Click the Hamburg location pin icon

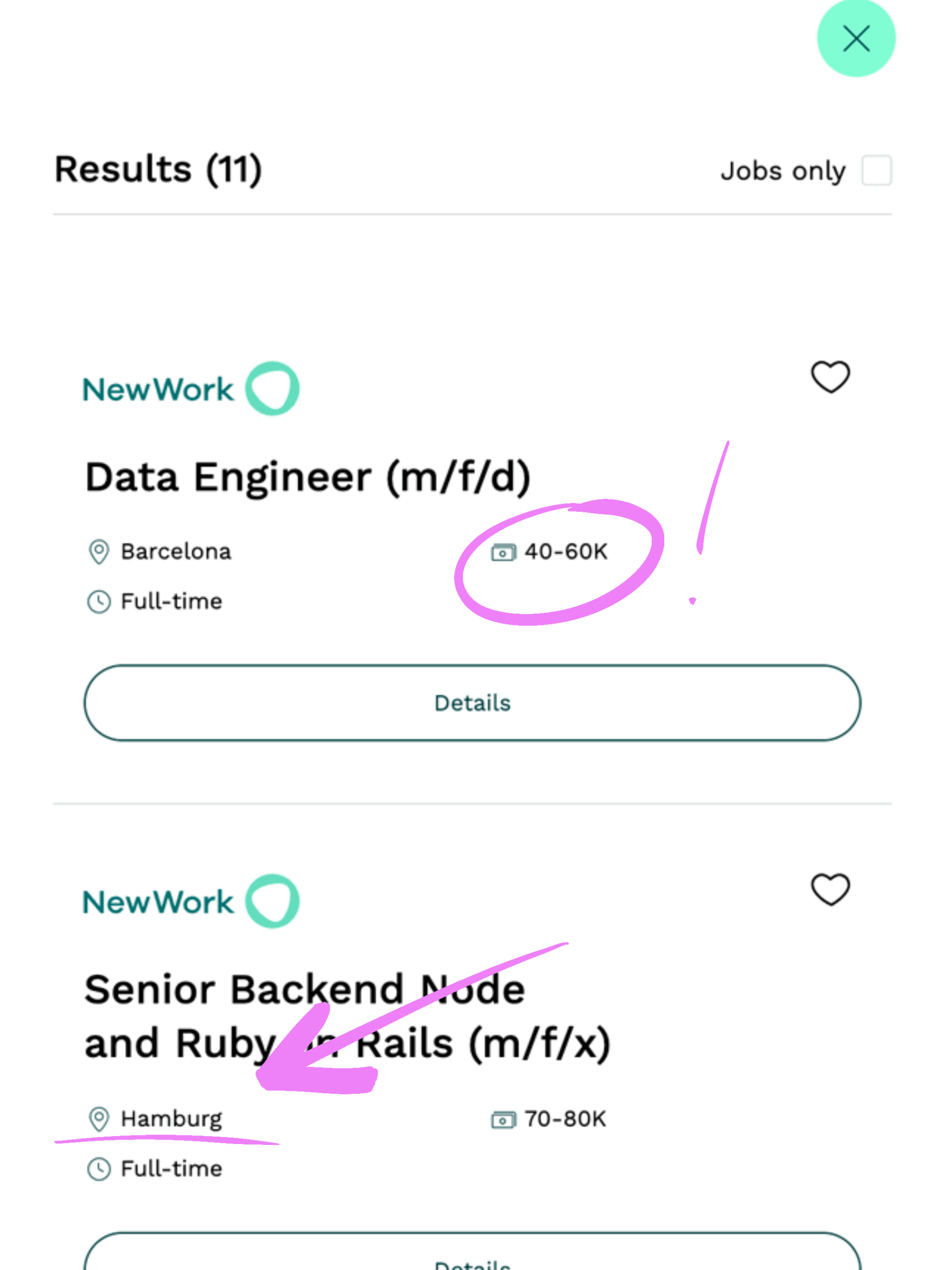pos(99,1119)
